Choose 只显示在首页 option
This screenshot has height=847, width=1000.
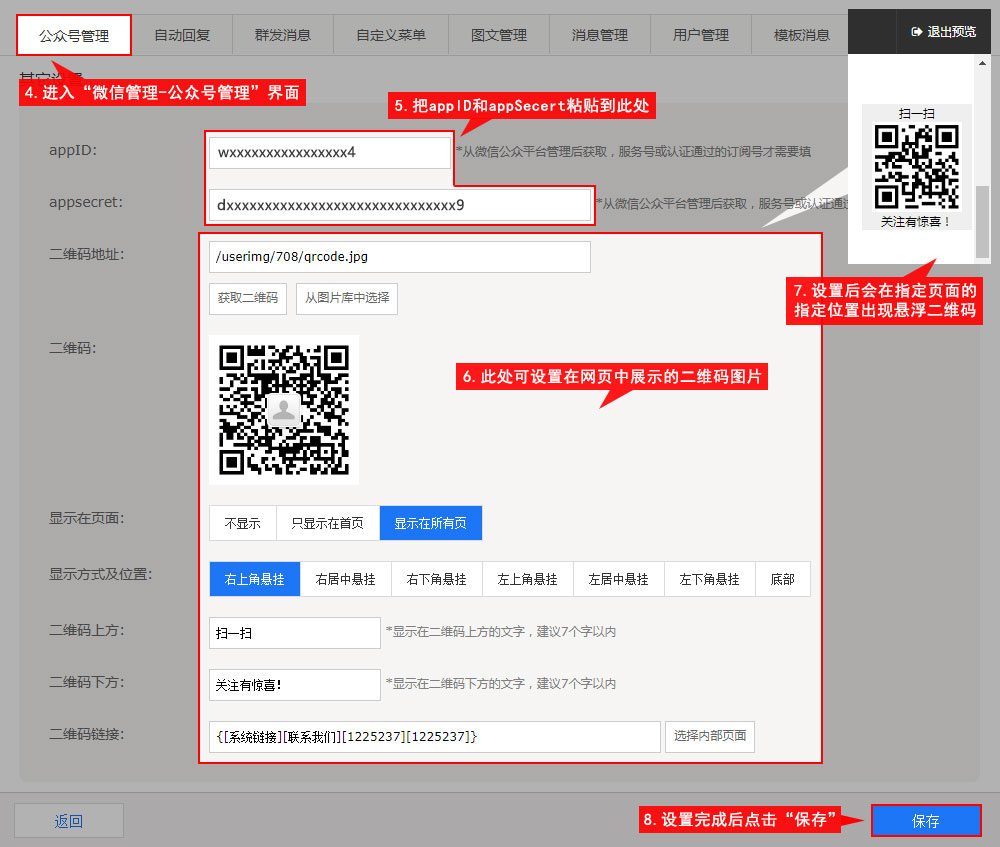(x=327, y=523)
